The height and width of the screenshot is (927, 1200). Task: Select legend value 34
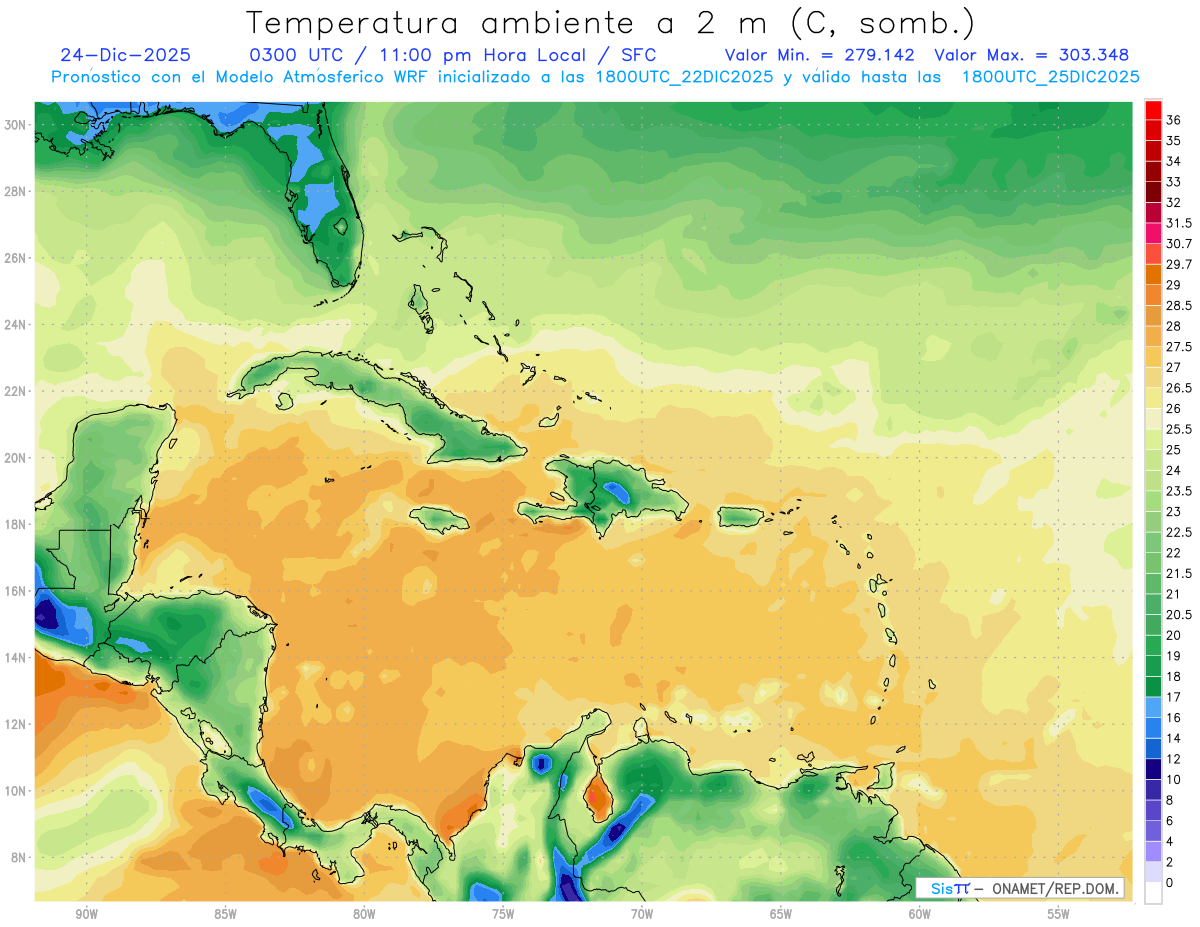[x=1174, y=161]
